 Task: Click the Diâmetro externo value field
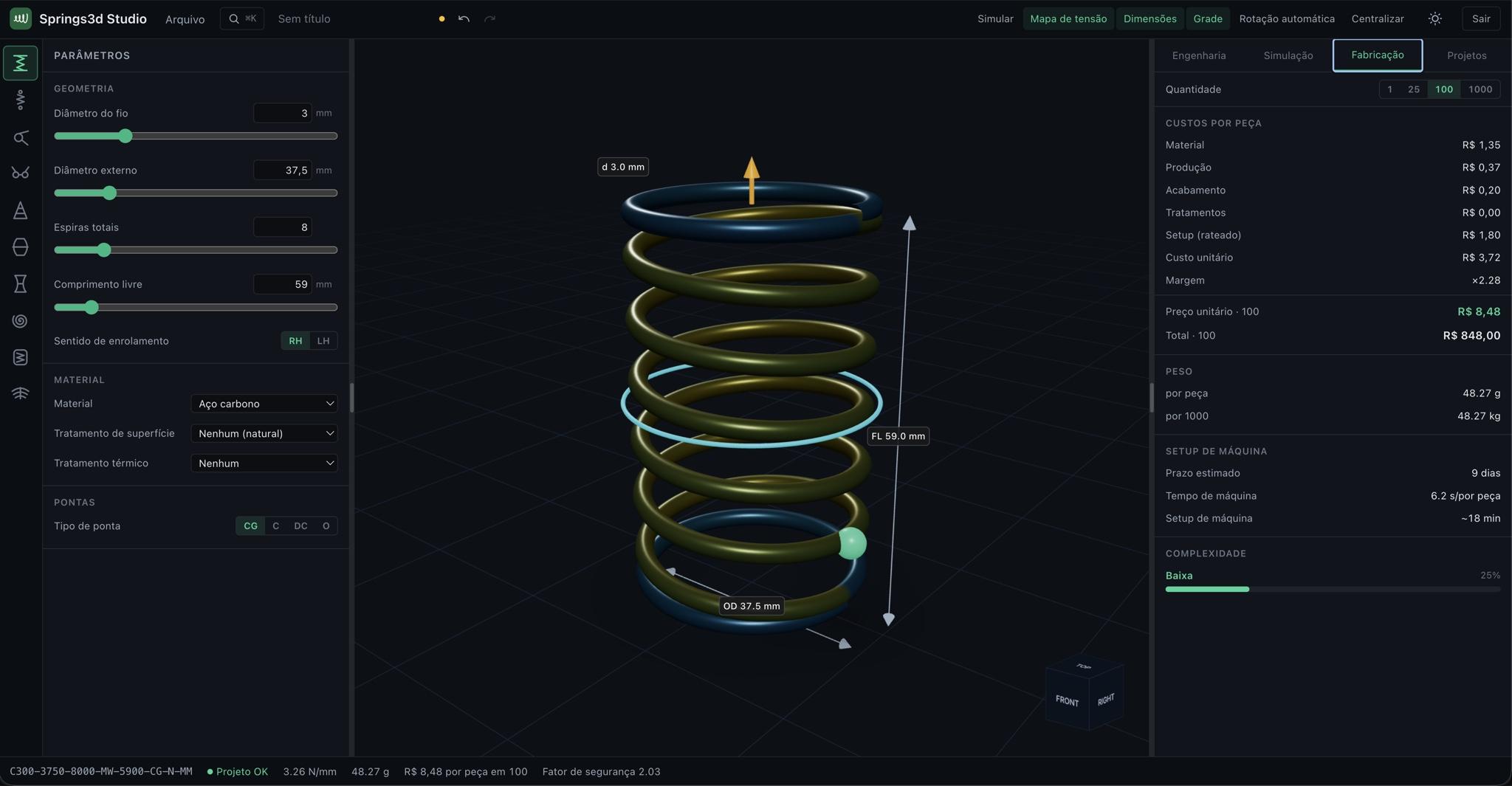282,170
